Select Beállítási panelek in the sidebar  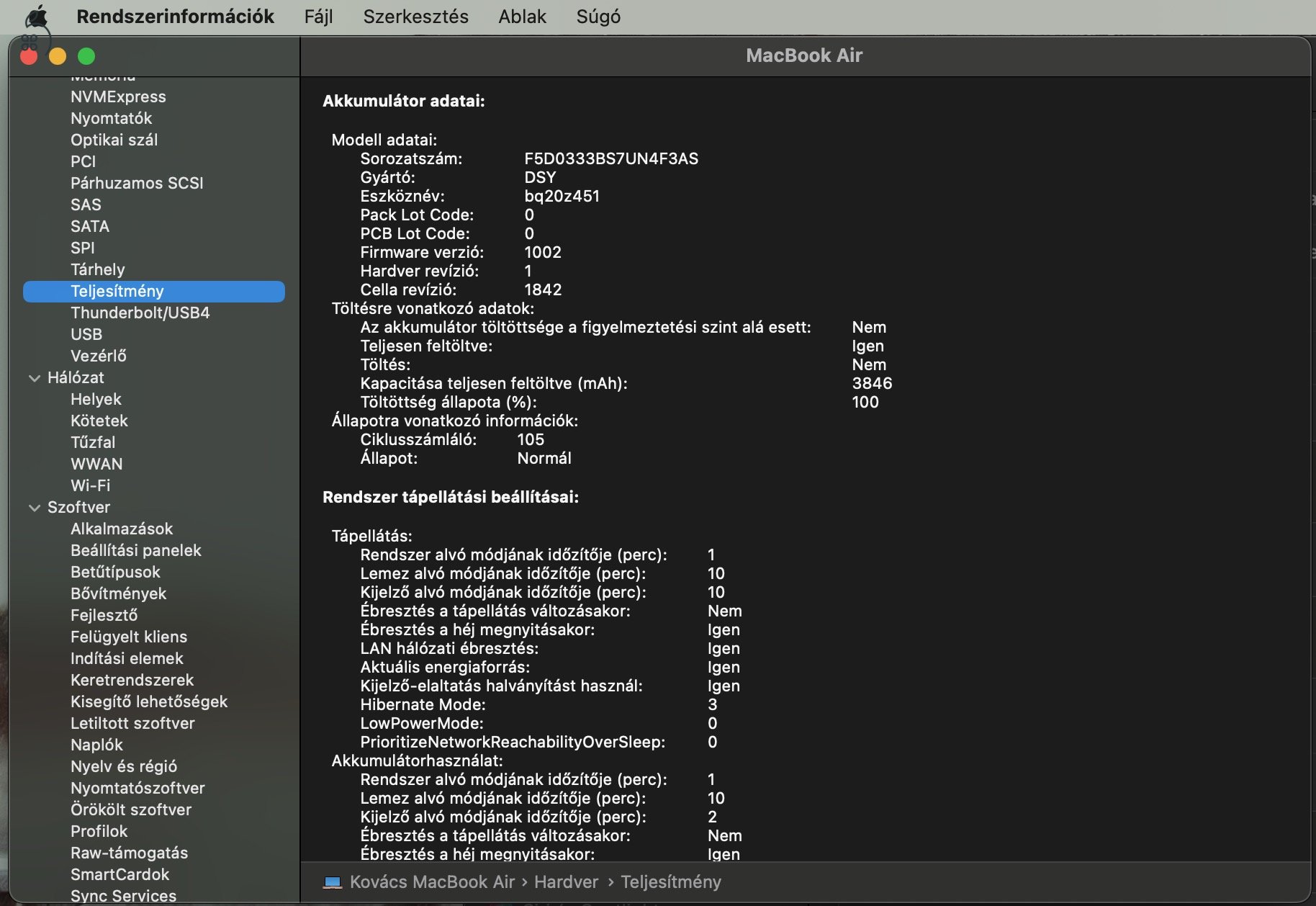coord(135,550)
